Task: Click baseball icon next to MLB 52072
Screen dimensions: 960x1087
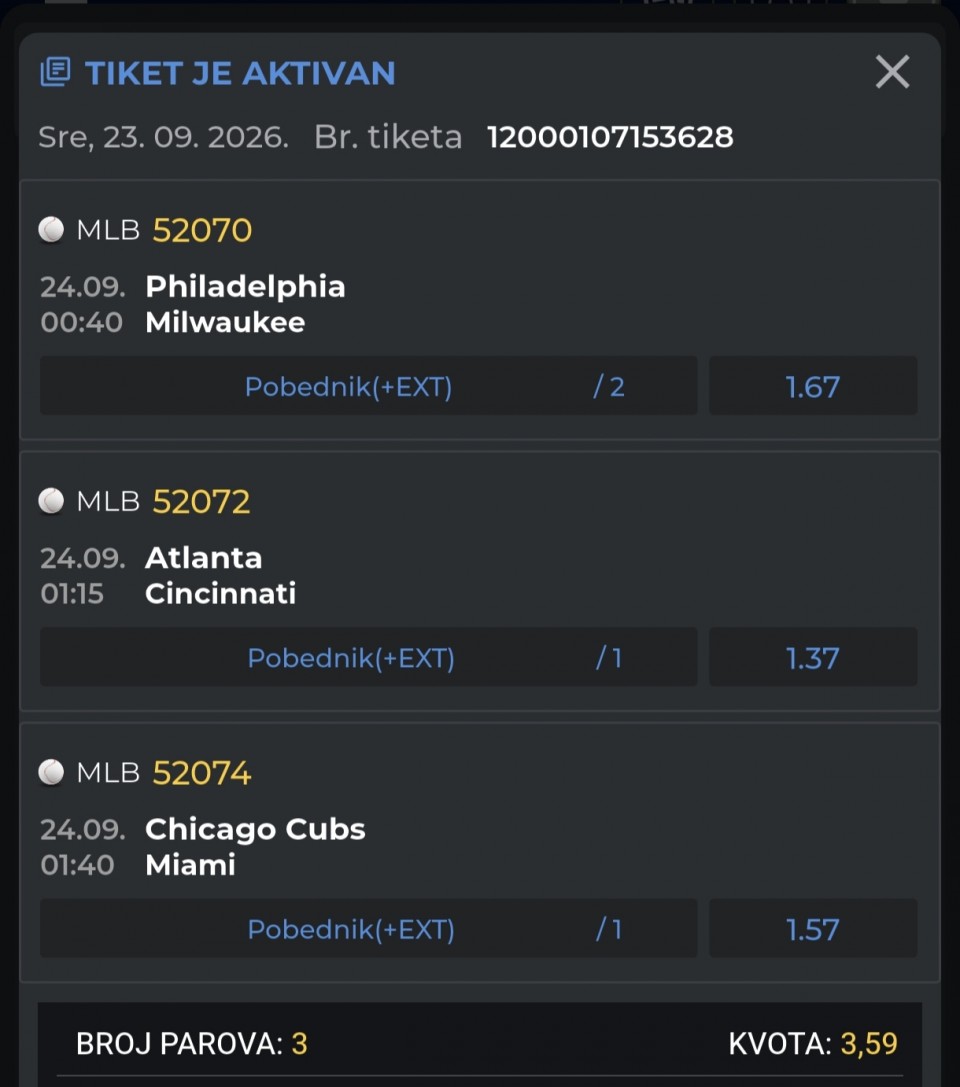Action: tap(51, 501)
